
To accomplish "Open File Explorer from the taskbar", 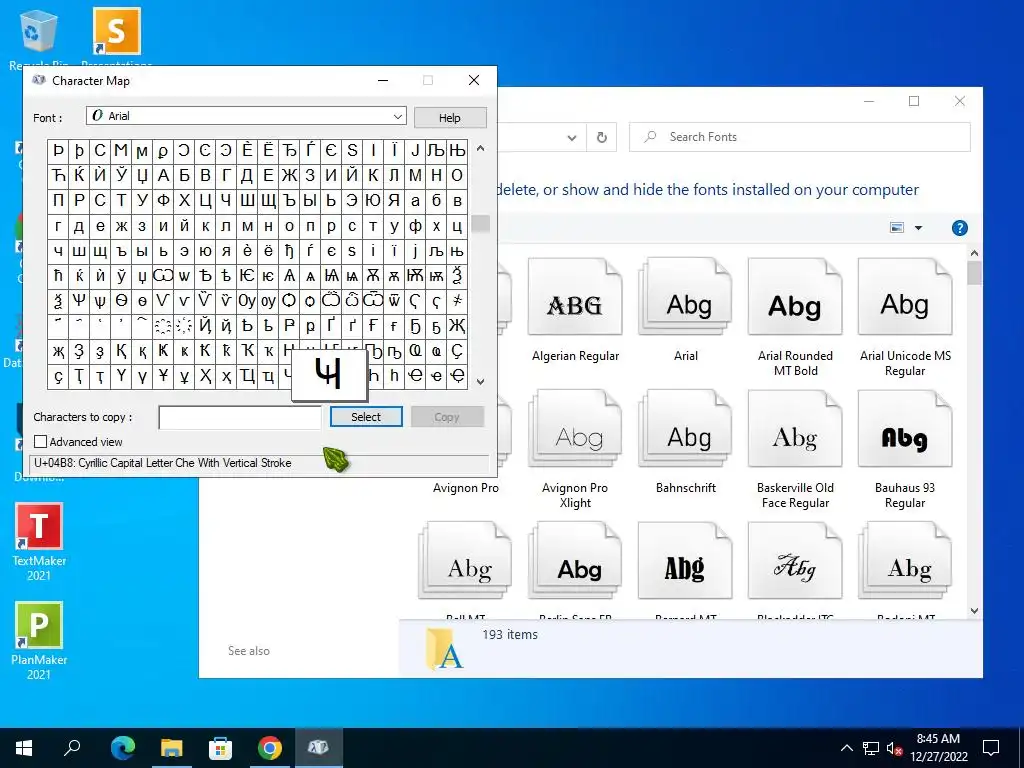I will pos(172,748).
